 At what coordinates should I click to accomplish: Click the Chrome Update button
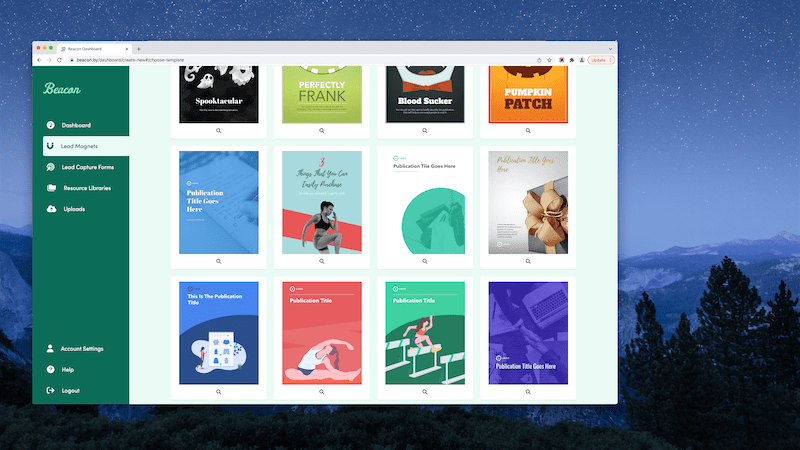(598, 60)
